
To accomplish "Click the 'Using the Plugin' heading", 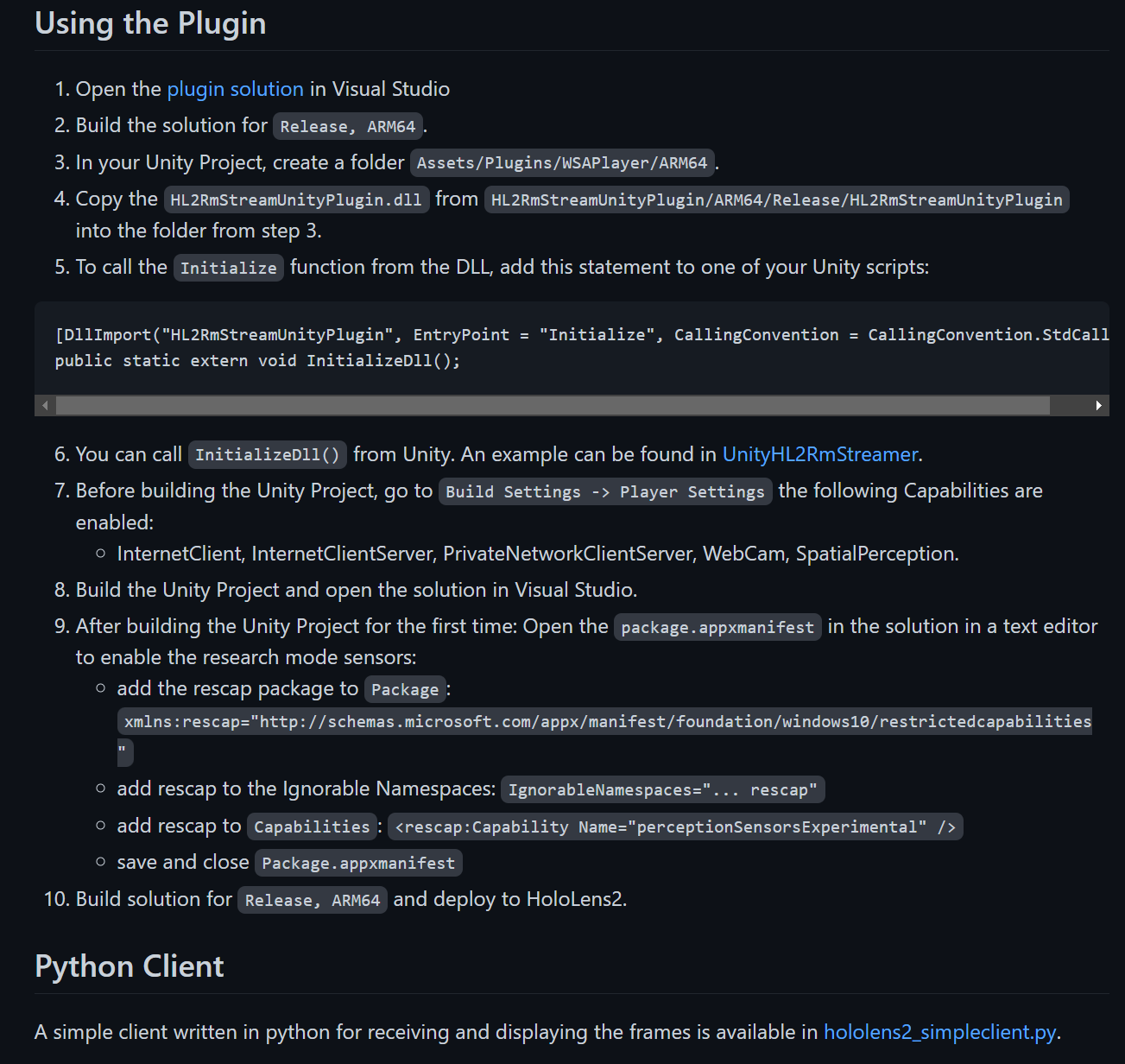I will pos(150,23).
